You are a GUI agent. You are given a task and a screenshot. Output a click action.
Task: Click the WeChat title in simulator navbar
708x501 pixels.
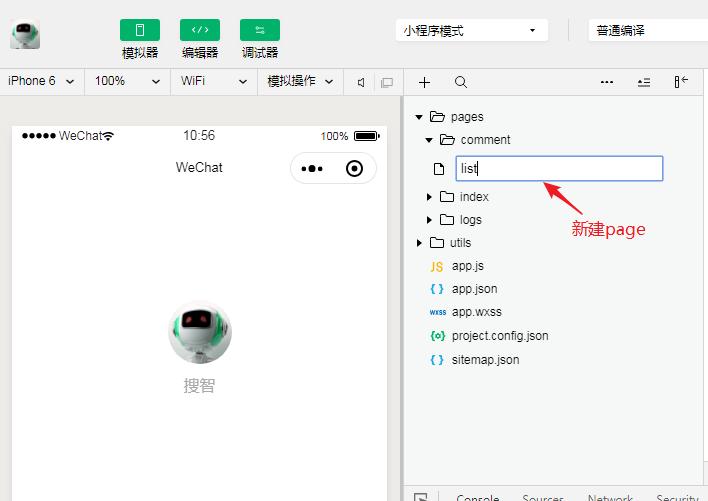tap(199, 167)
